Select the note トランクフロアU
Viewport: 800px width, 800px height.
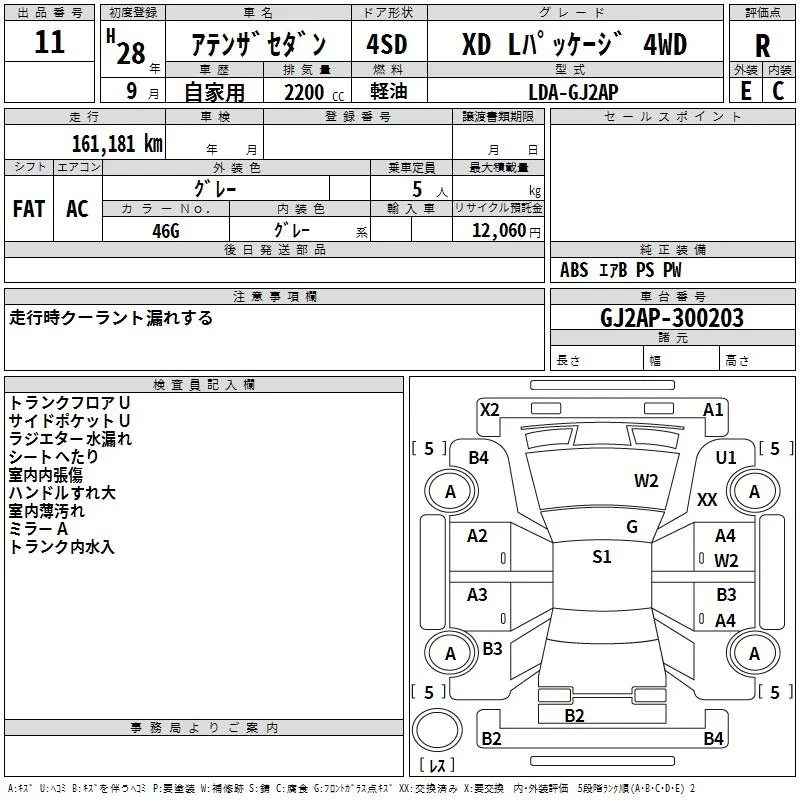click(x=69, y=403)
